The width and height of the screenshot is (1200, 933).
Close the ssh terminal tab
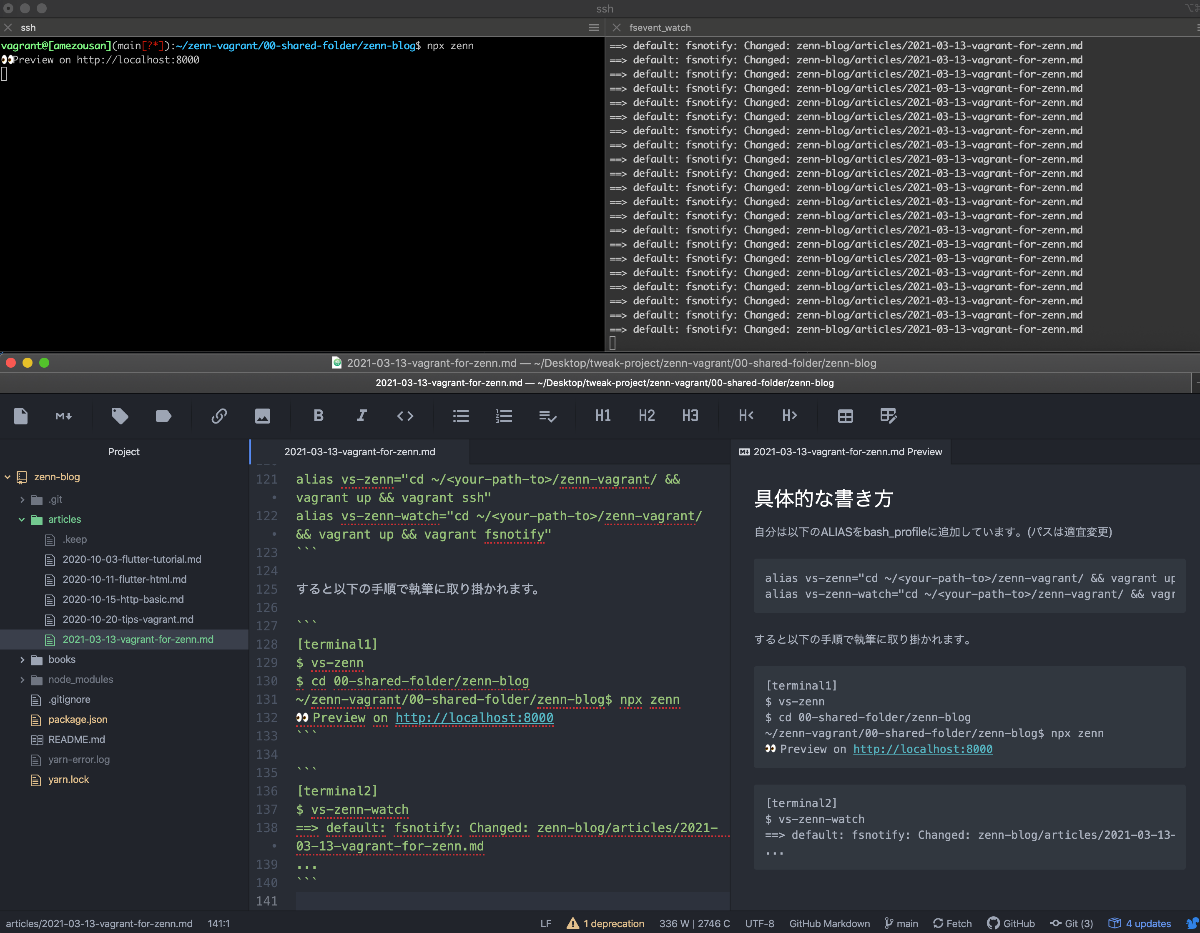click(8, 28)
